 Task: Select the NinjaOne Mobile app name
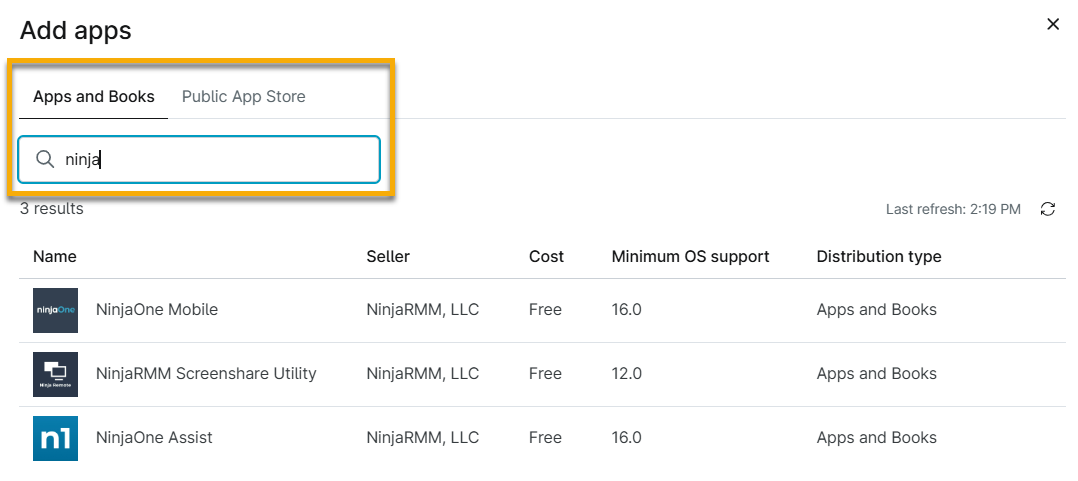click(156, 310)
